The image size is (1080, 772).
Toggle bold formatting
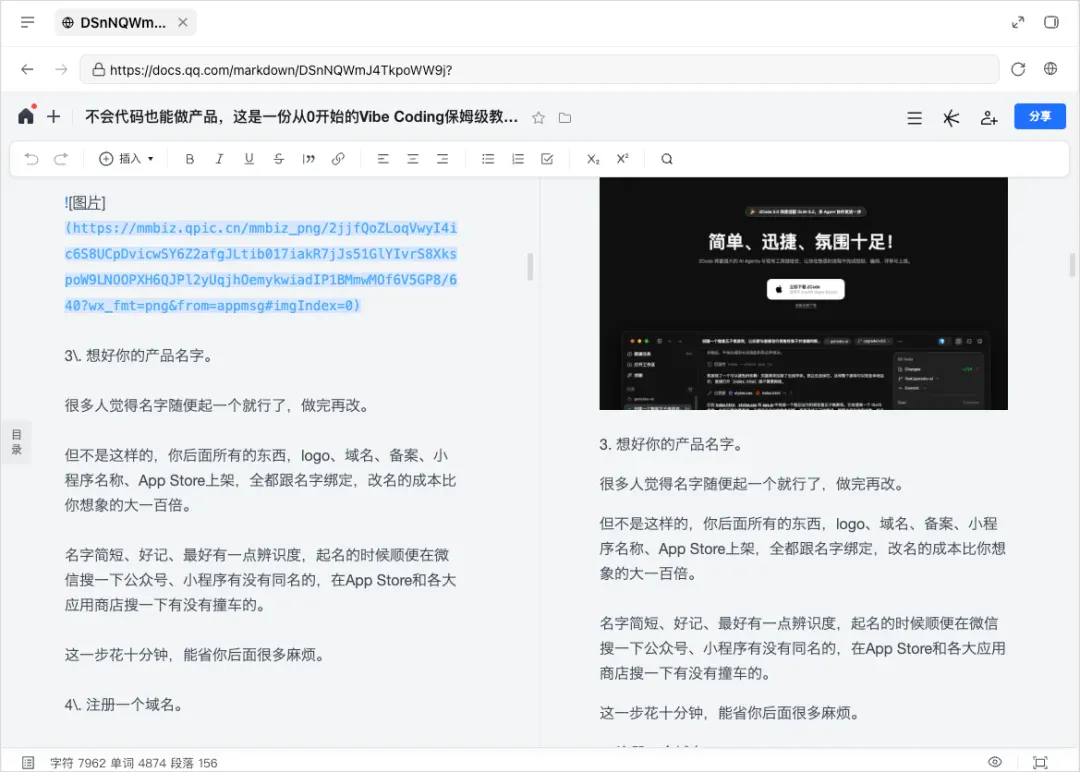[189, 159]
